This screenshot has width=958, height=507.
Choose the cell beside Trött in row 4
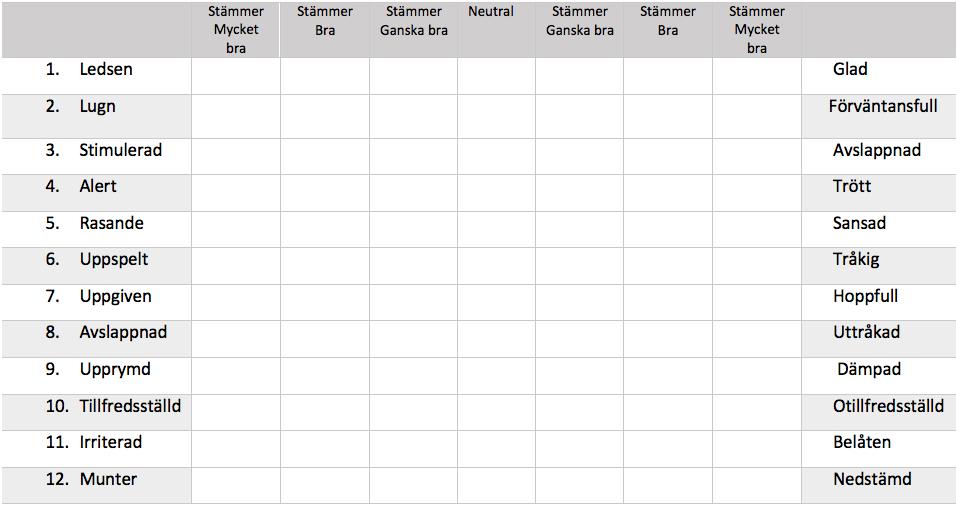pyautogui.click(x=757, y=193)
